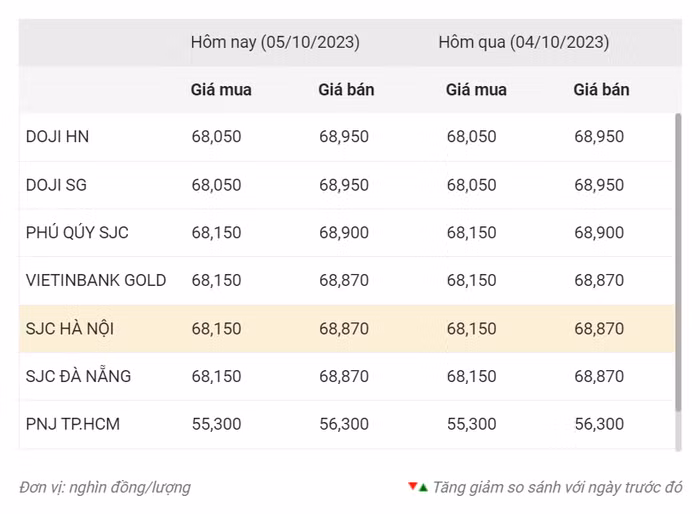Select the DOJI SG row label

[x=57, y=185]
